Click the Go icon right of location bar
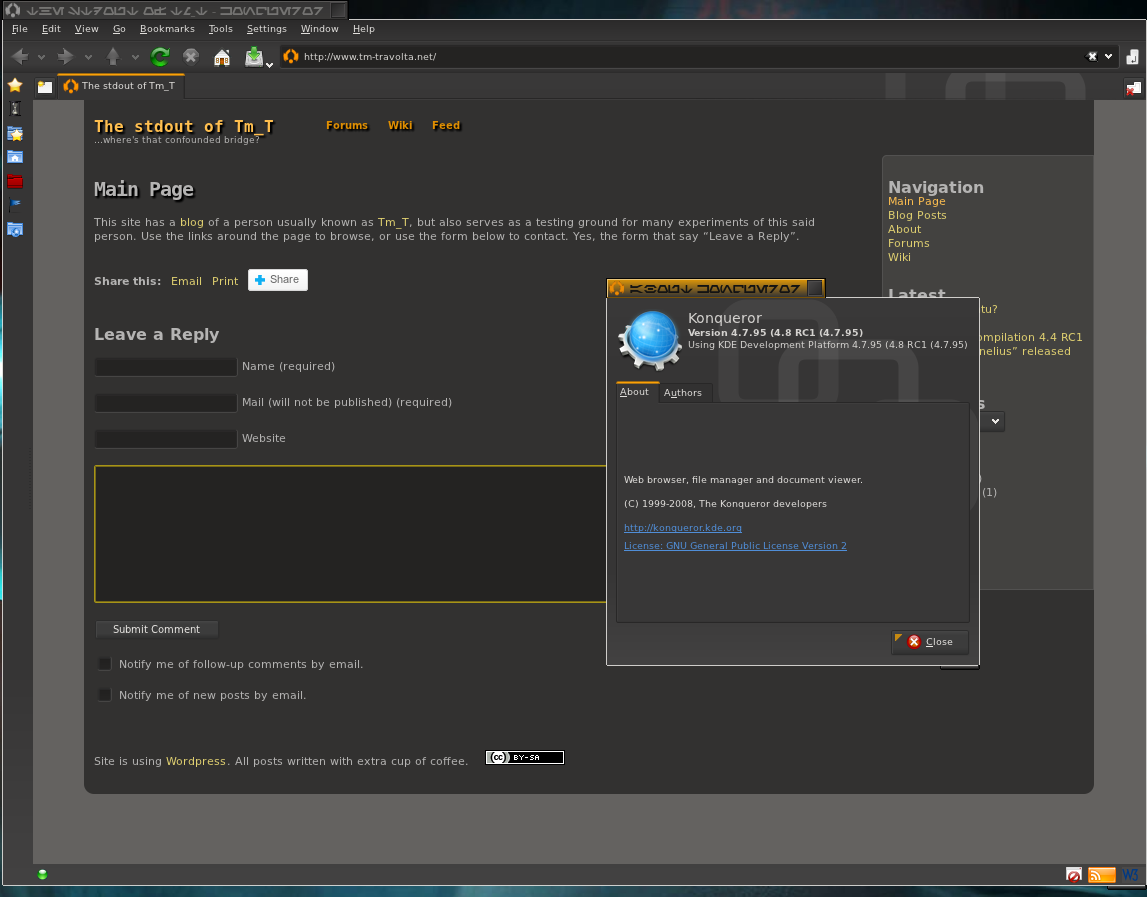This screenshot has height=897, width=1147. pyautogui.click(x=1132, y=56)
